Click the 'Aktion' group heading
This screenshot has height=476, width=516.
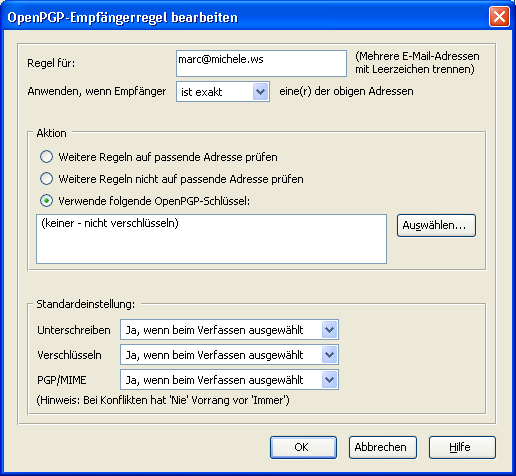click(x=51, y=133)
